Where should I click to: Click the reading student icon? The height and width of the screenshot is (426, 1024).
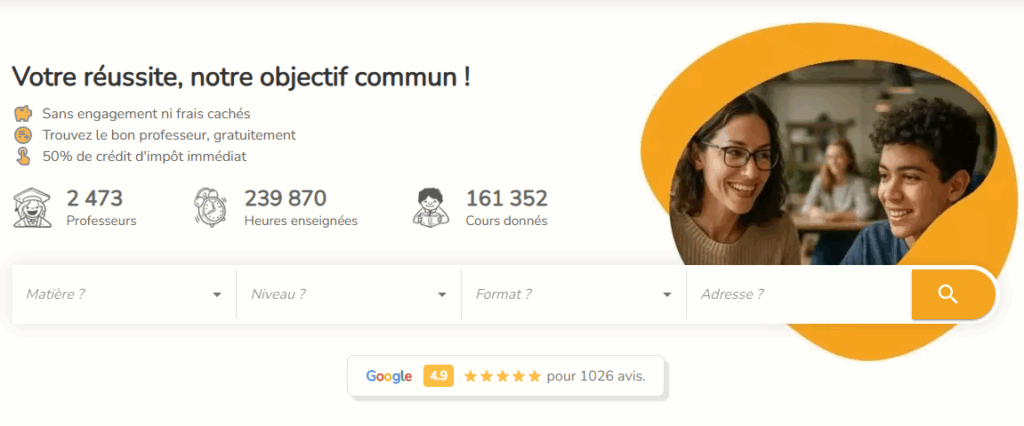click(x=431, y=208)
